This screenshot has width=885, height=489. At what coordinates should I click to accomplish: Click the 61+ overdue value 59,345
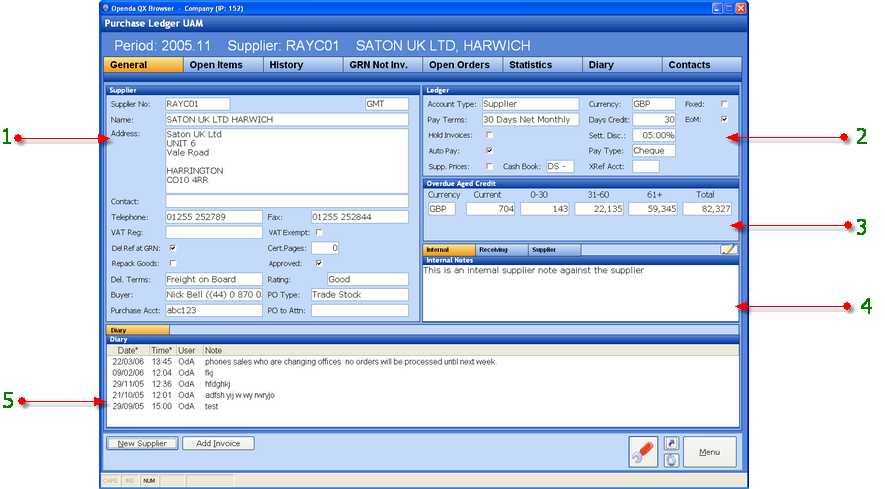coord(653,209)
